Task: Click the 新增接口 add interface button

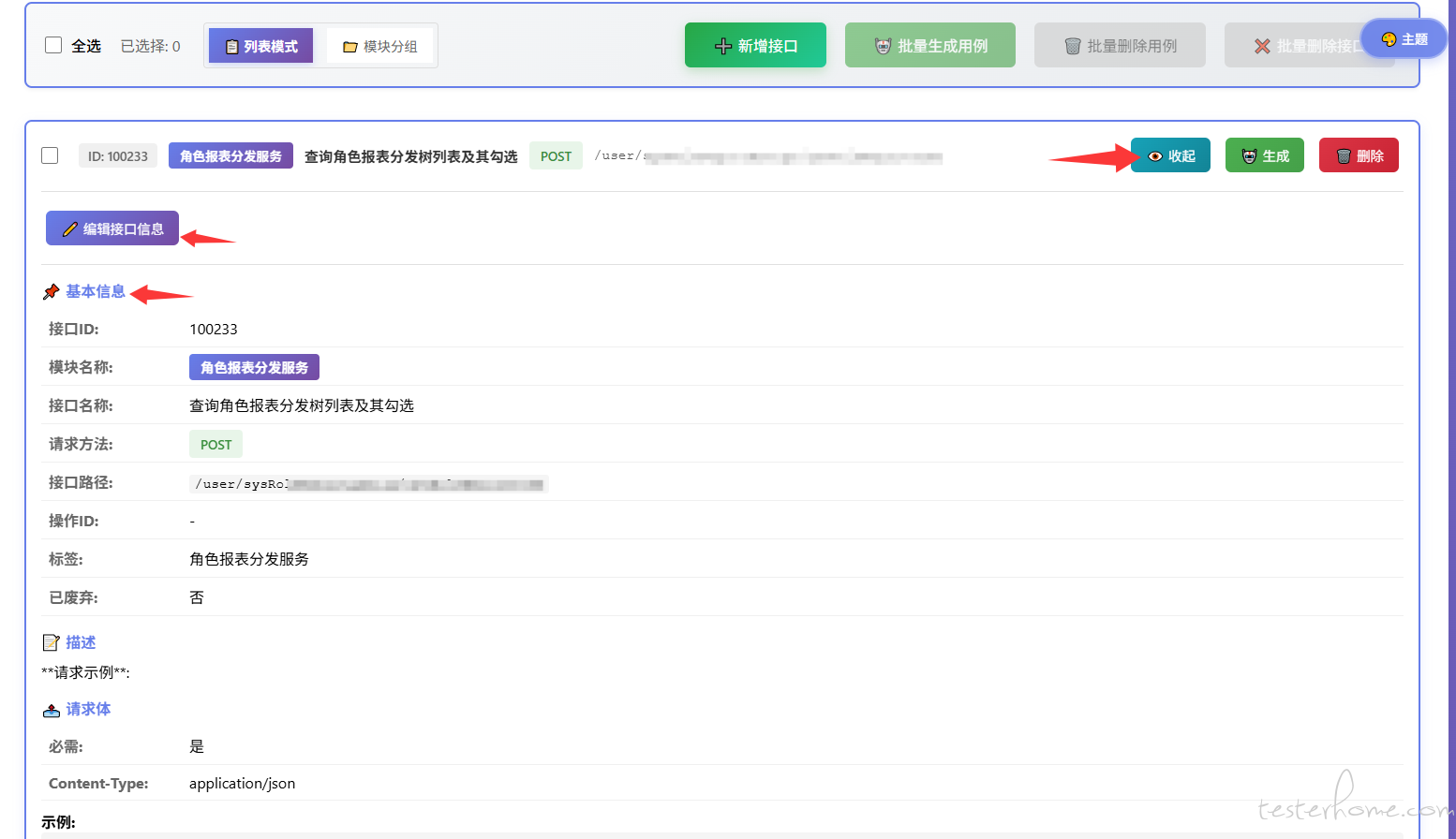Action: tap(755, 46)
